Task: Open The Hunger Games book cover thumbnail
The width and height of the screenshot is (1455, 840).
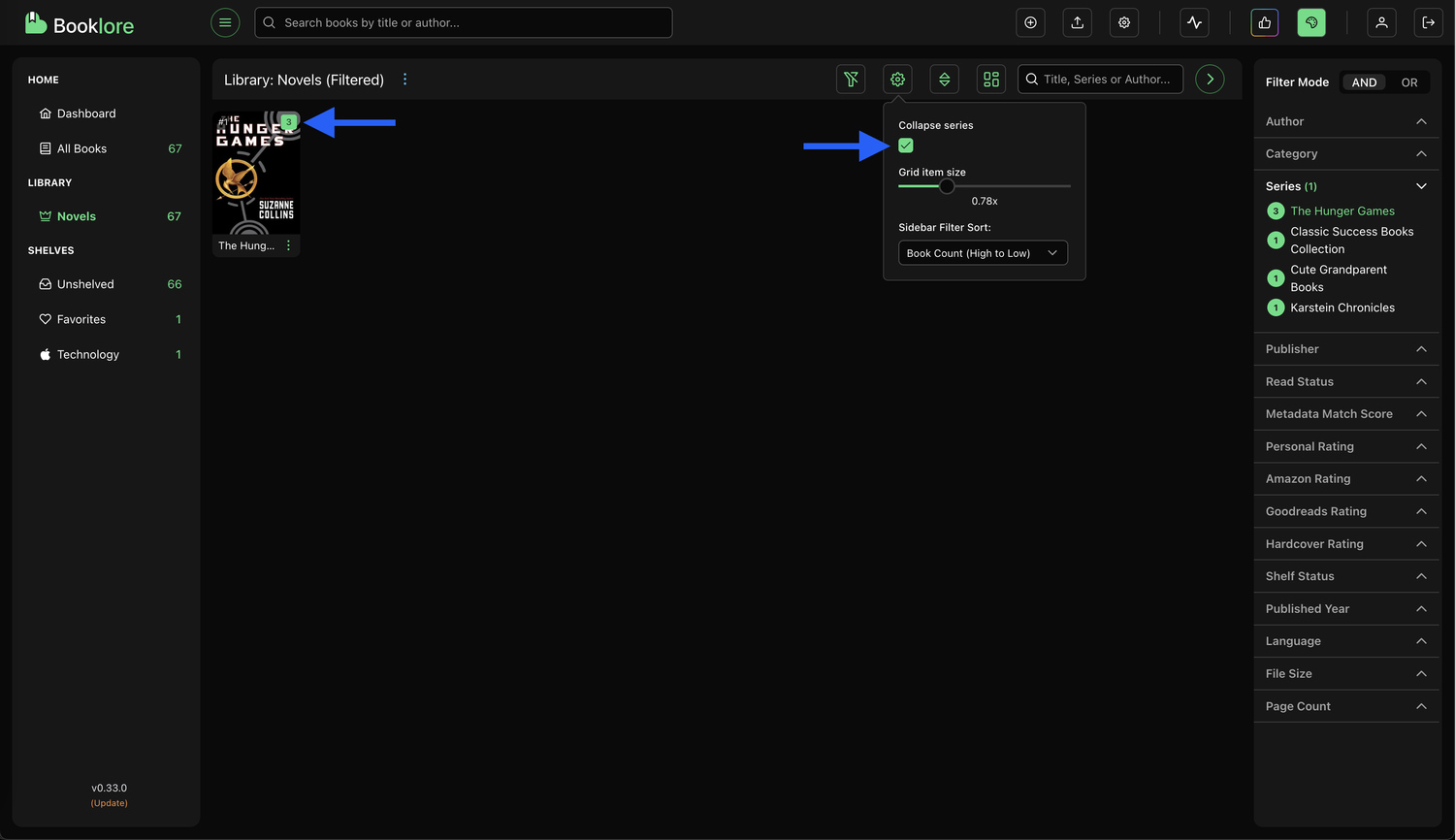Action: (x=255, y=175)
